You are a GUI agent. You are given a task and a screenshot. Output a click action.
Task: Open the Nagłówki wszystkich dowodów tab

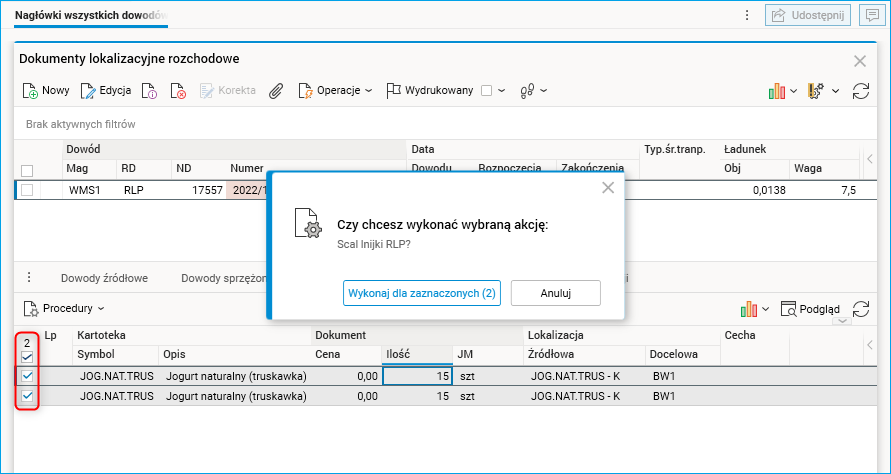(x=90, y=15)
